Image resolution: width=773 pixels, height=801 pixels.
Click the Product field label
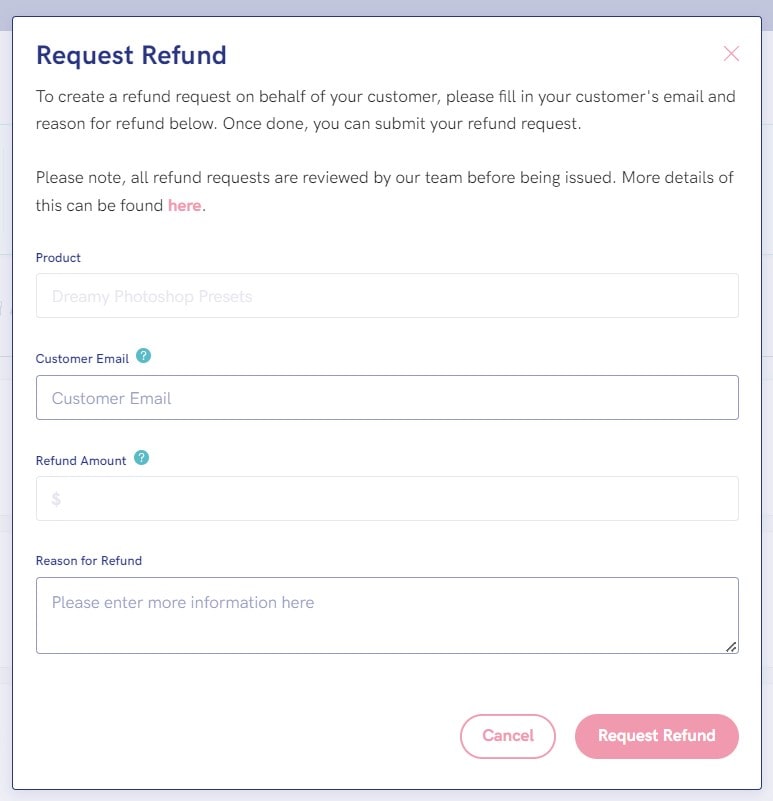click(58, 257)
